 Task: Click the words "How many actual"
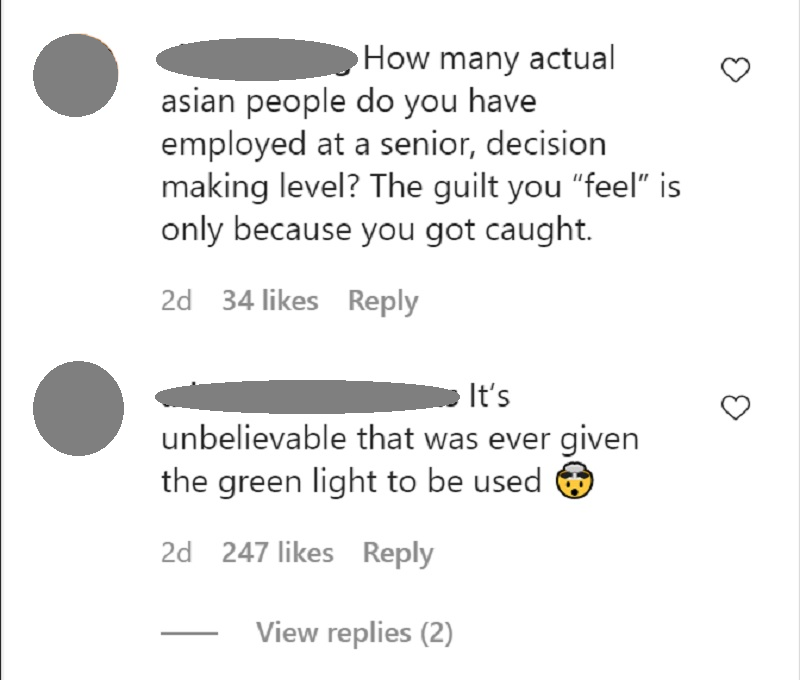pos(489,59)
